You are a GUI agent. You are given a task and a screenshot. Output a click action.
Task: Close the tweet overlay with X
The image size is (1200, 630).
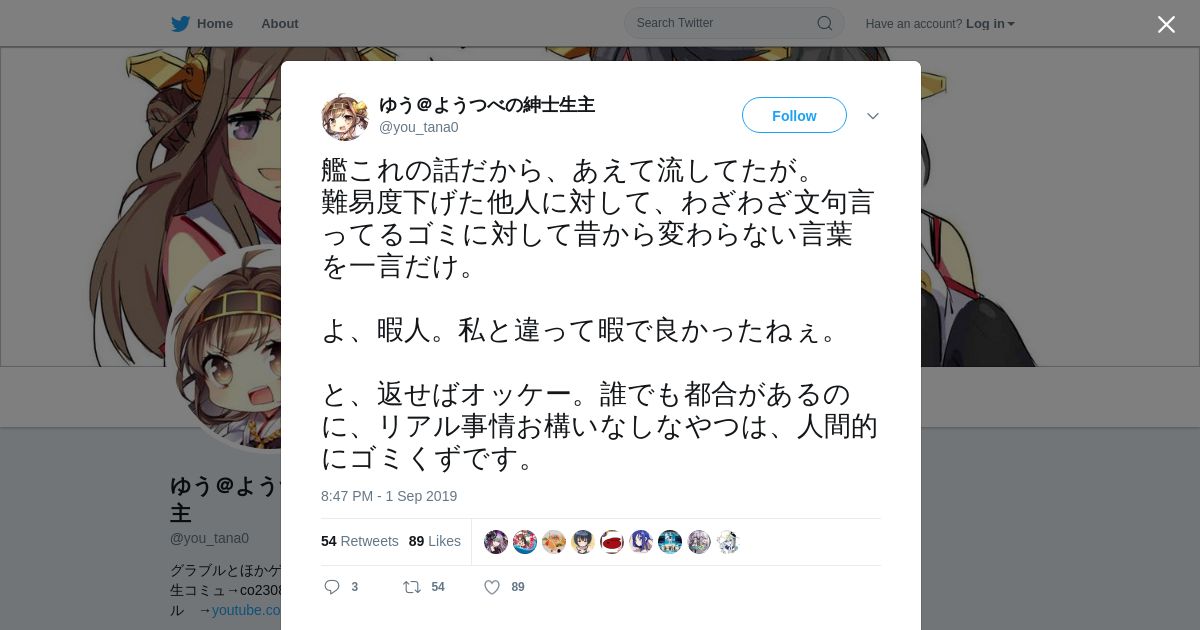1166,24
